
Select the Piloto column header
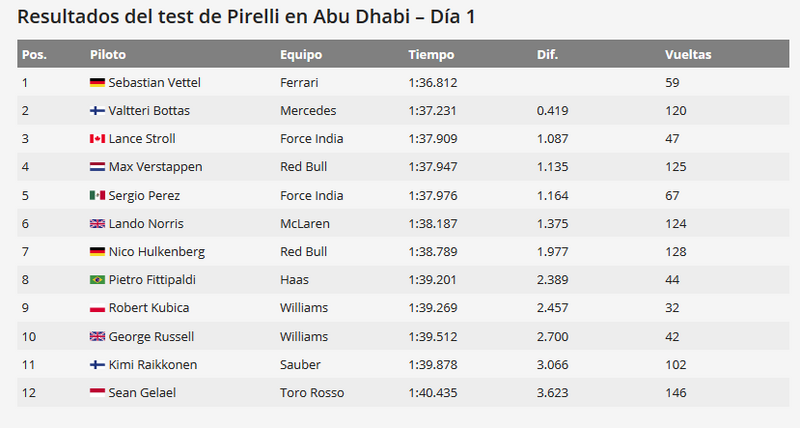pos(108,55)
